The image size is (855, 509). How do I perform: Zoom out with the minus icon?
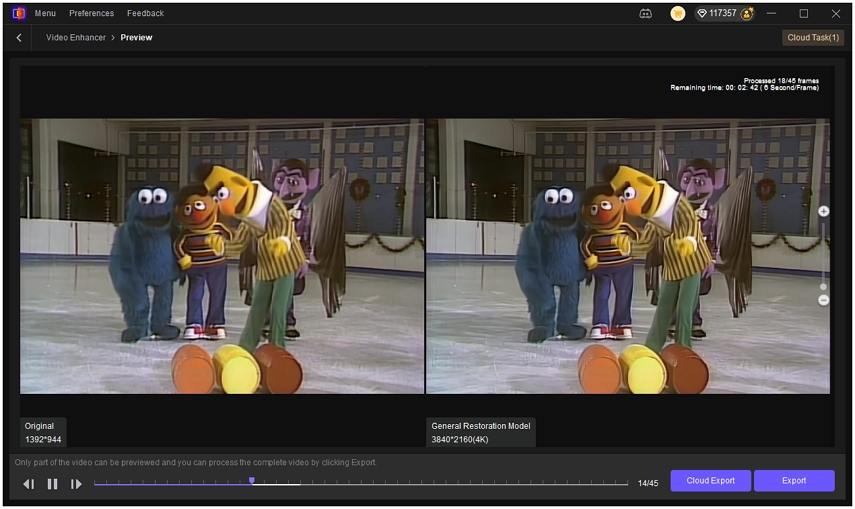click(823, 300)
